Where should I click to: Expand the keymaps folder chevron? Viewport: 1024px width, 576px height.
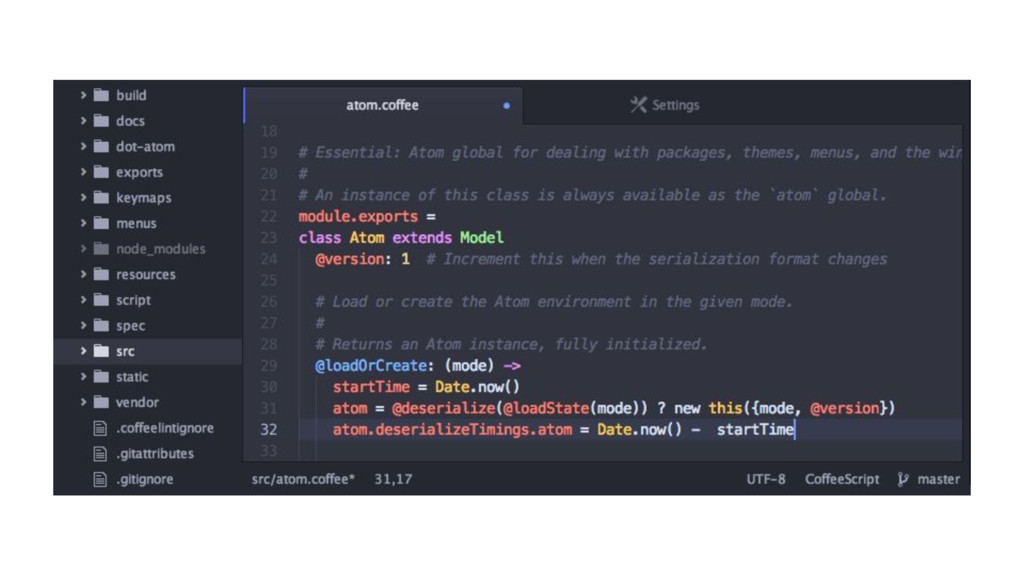point(84,197)
